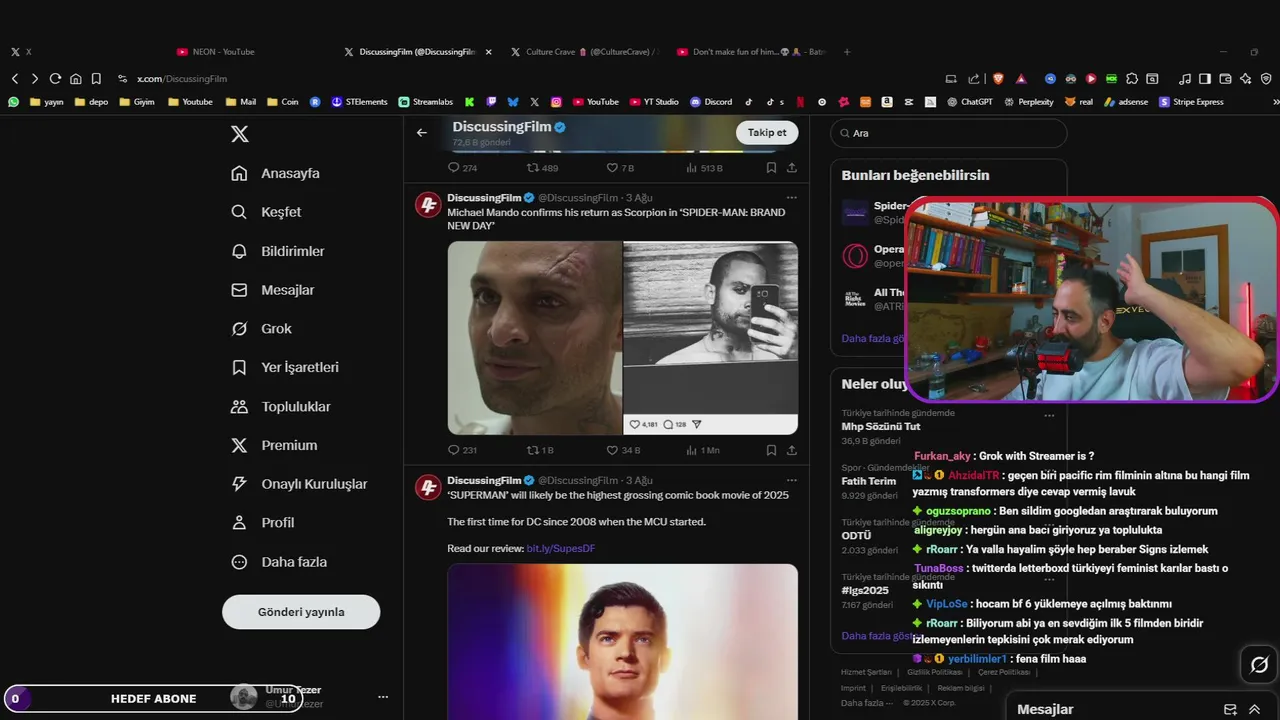Open more options on Michael Mando tweet

tap(792, 198)
